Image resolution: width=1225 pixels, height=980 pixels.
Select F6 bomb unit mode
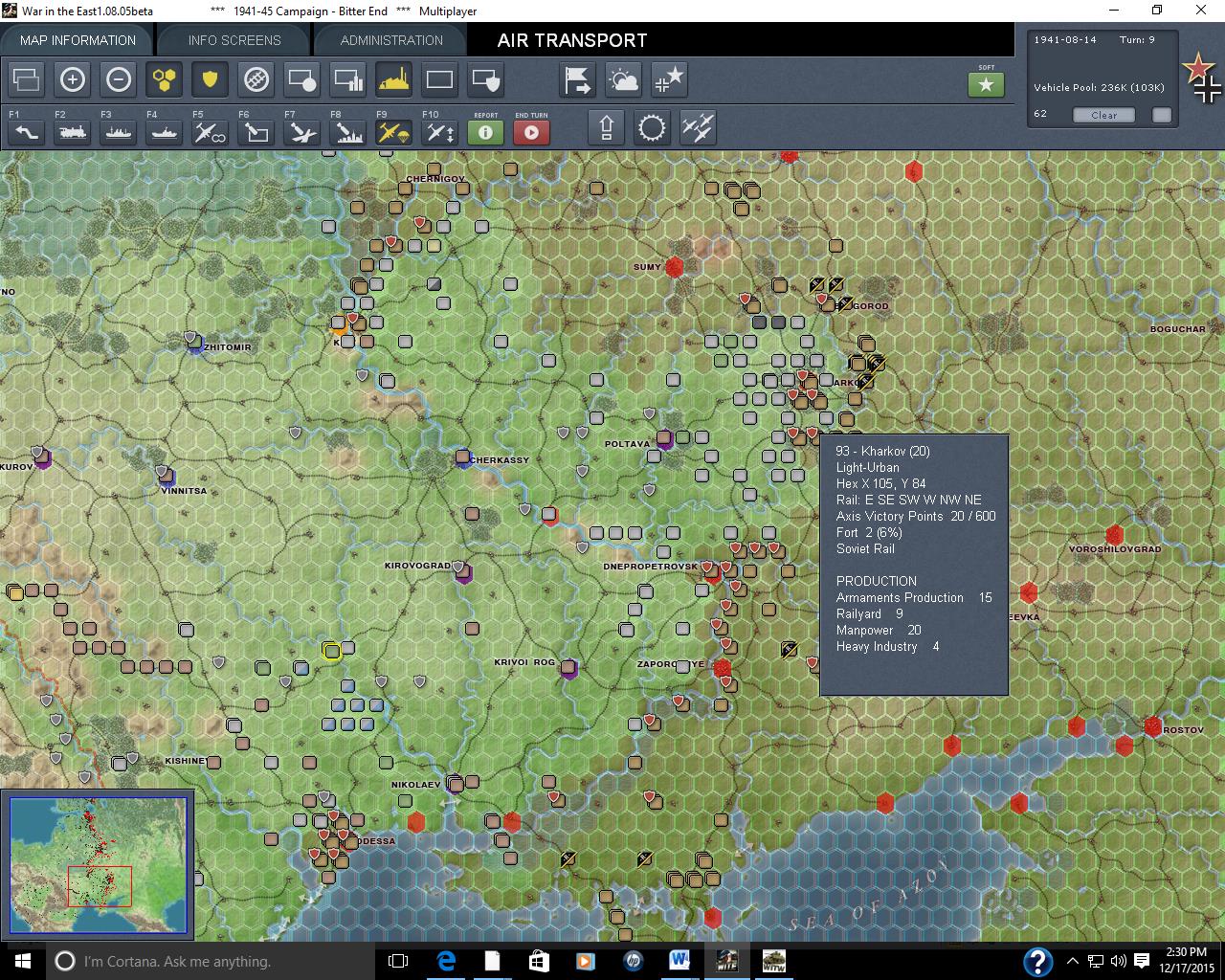256,132
